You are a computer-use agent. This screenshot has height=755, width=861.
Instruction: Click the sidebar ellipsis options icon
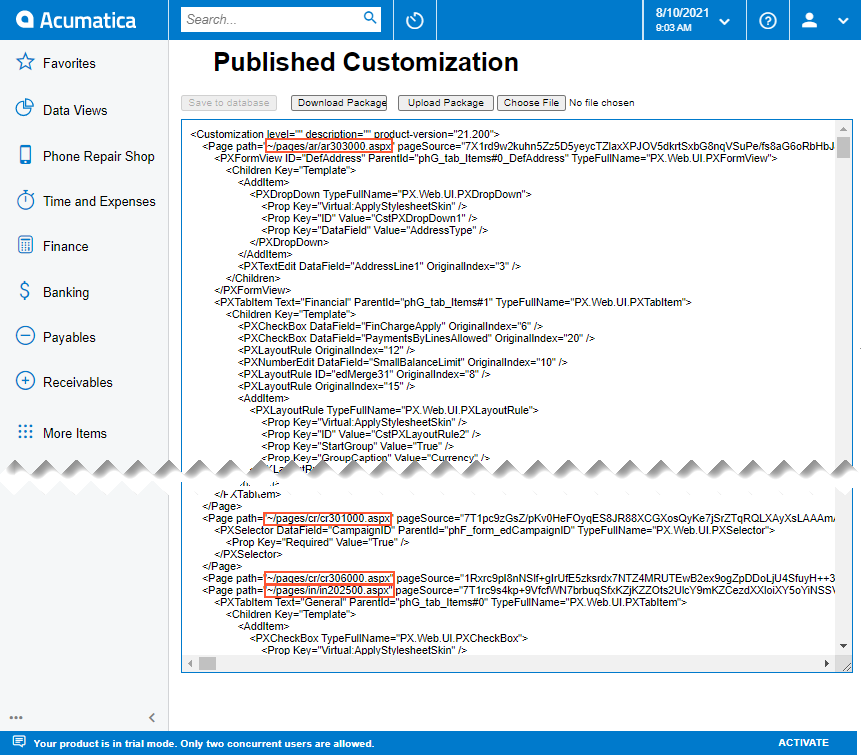16,718
